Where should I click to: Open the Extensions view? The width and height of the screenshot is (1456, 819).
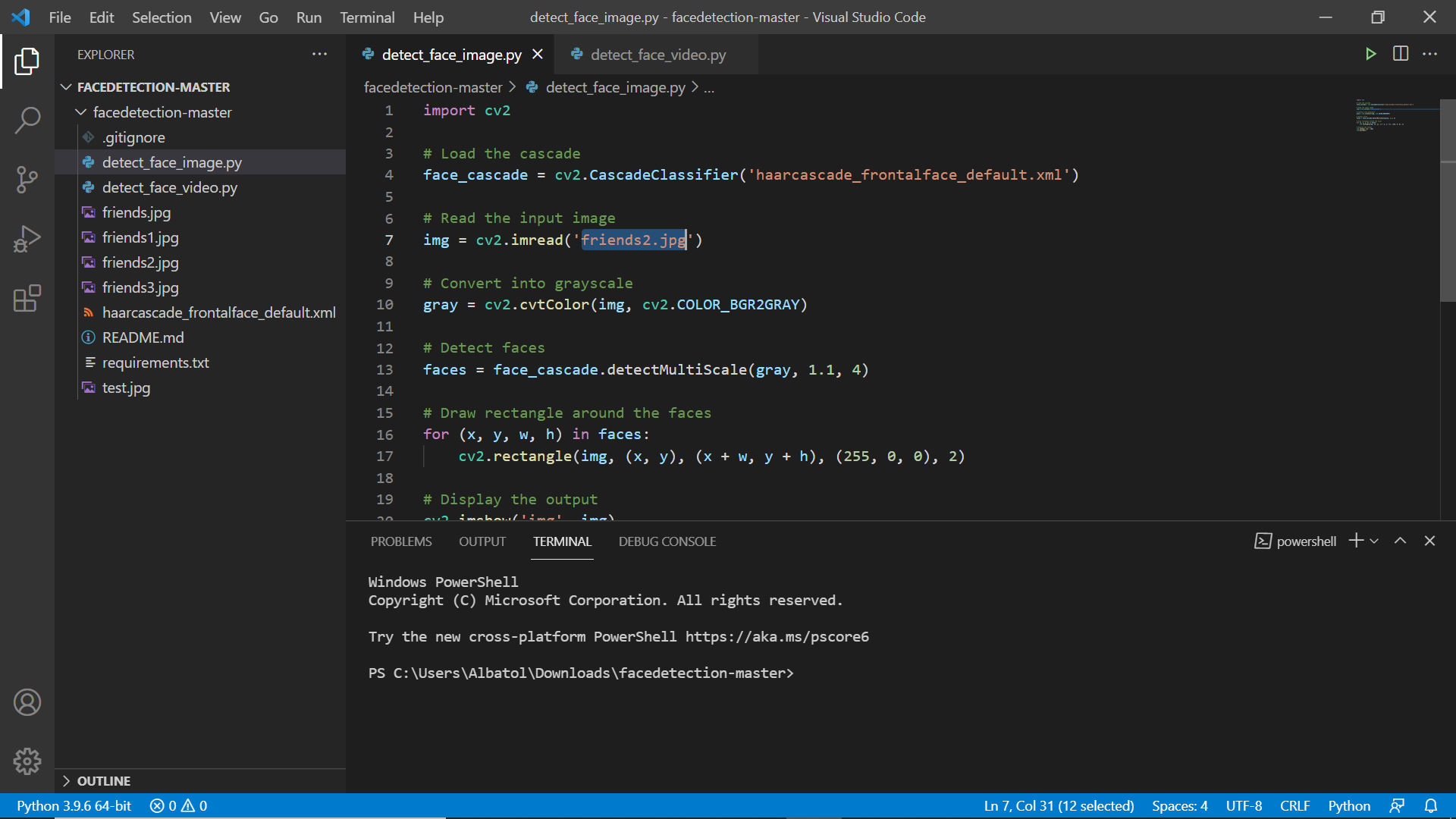point(27,299)
